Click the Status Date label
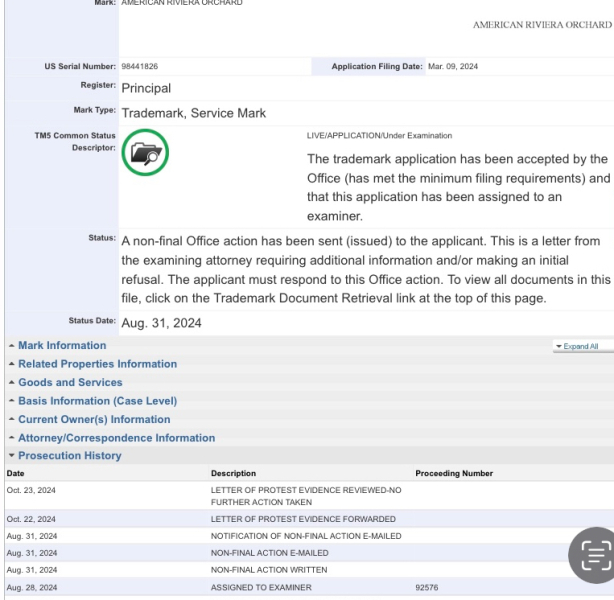 click(x=92, y=321)
